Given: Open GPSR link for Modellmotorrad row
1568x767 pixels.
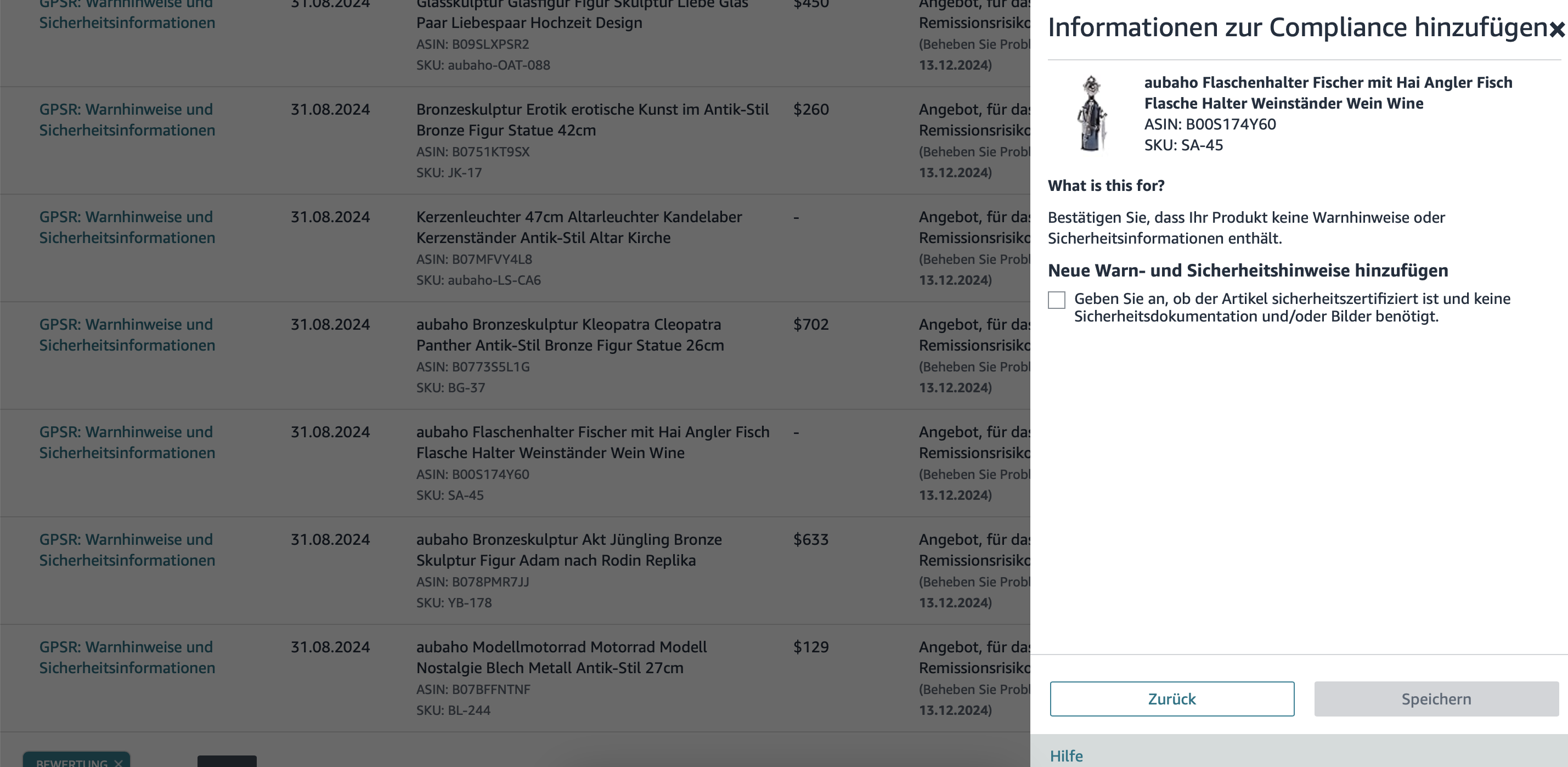Looking at the screenshot, I should coord(127,657).
